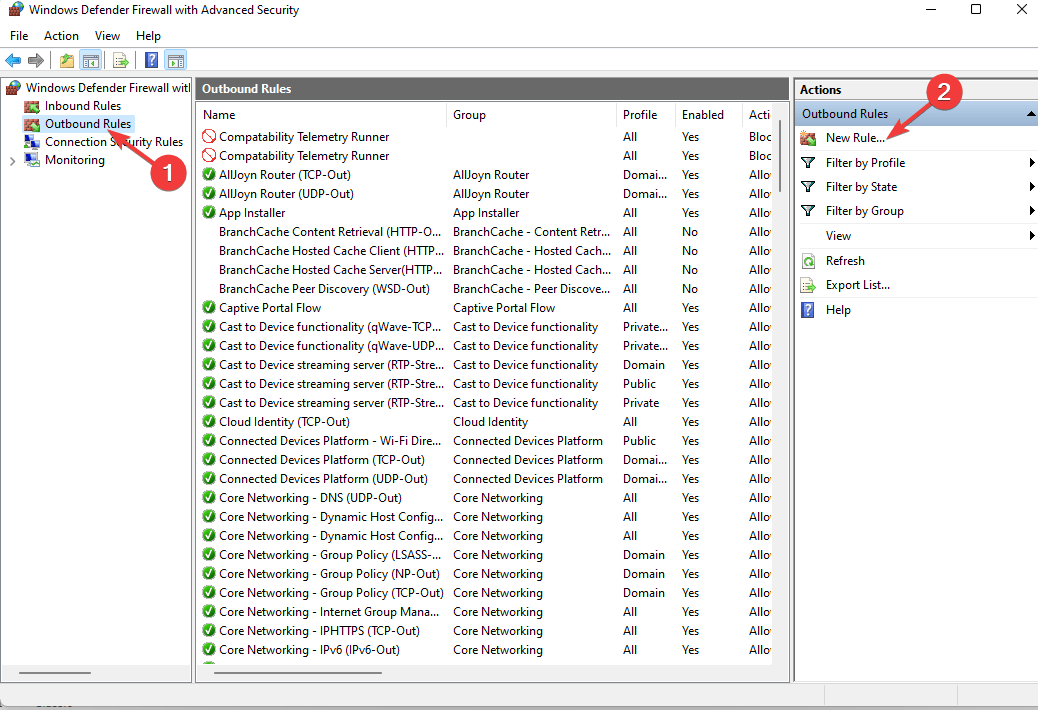Collapse the Outbound Rules actions section
The width and height of the screenshot is (1038, 710).
[x=1031, y=114]
